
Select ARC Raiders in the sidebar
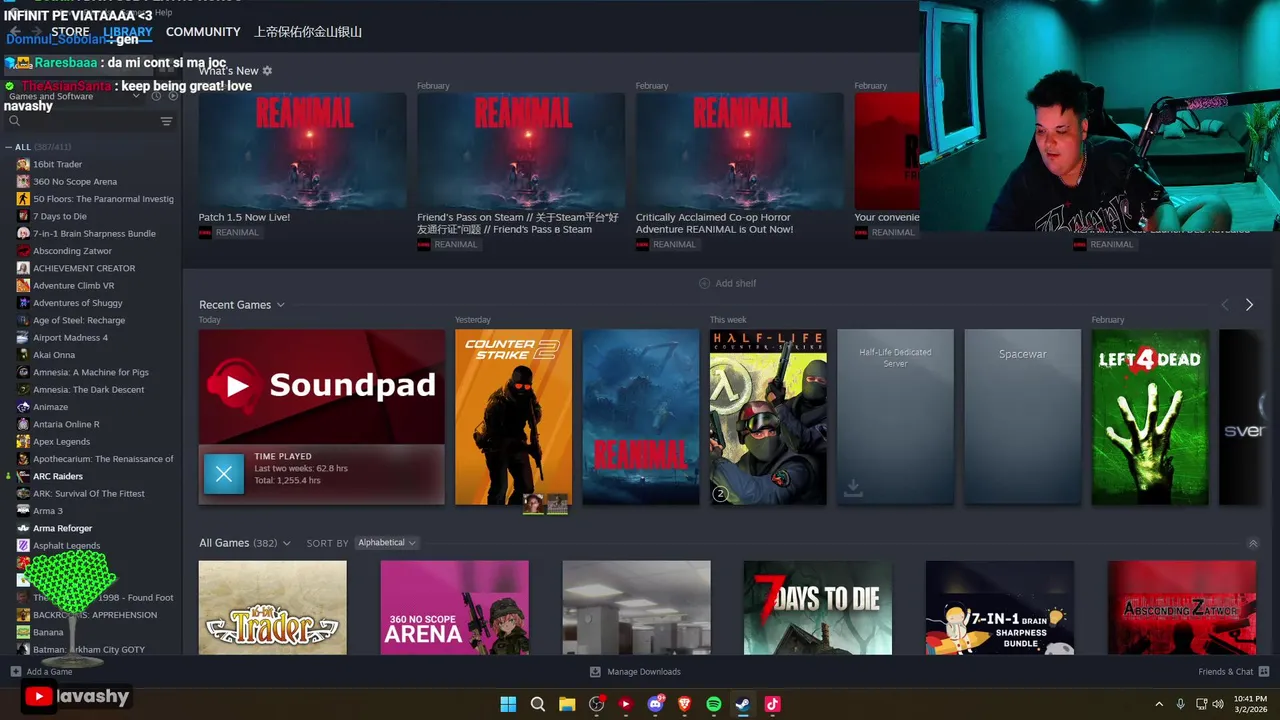(58, 476)
